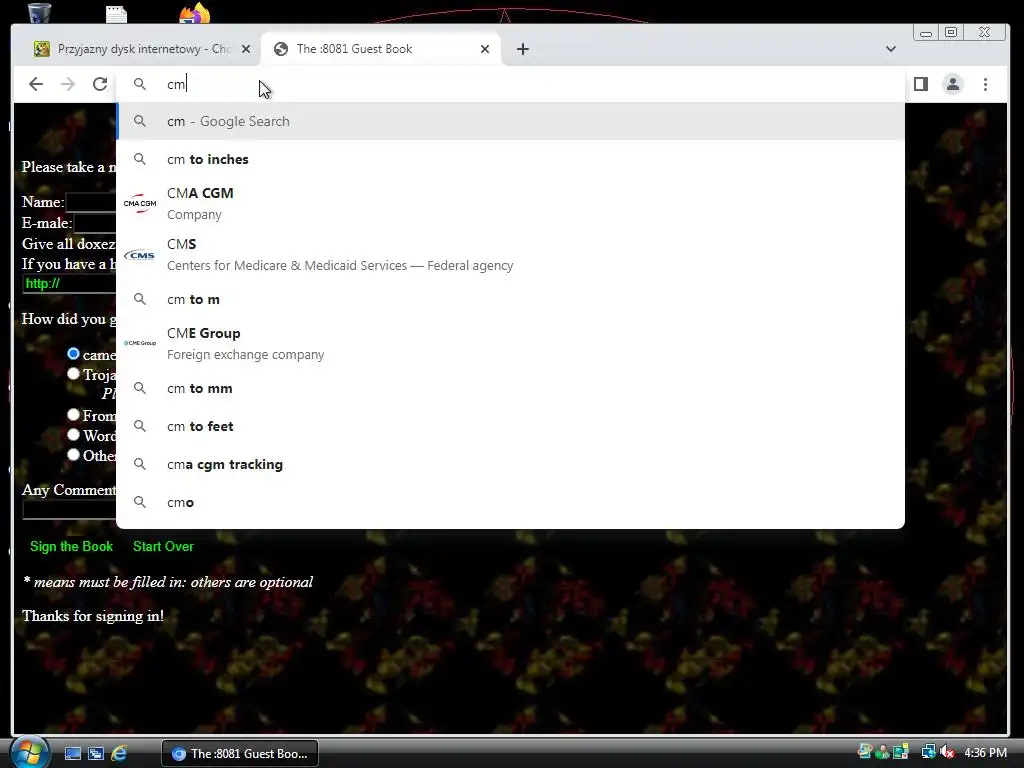Click the Sign the Book button

click(71, 547)
